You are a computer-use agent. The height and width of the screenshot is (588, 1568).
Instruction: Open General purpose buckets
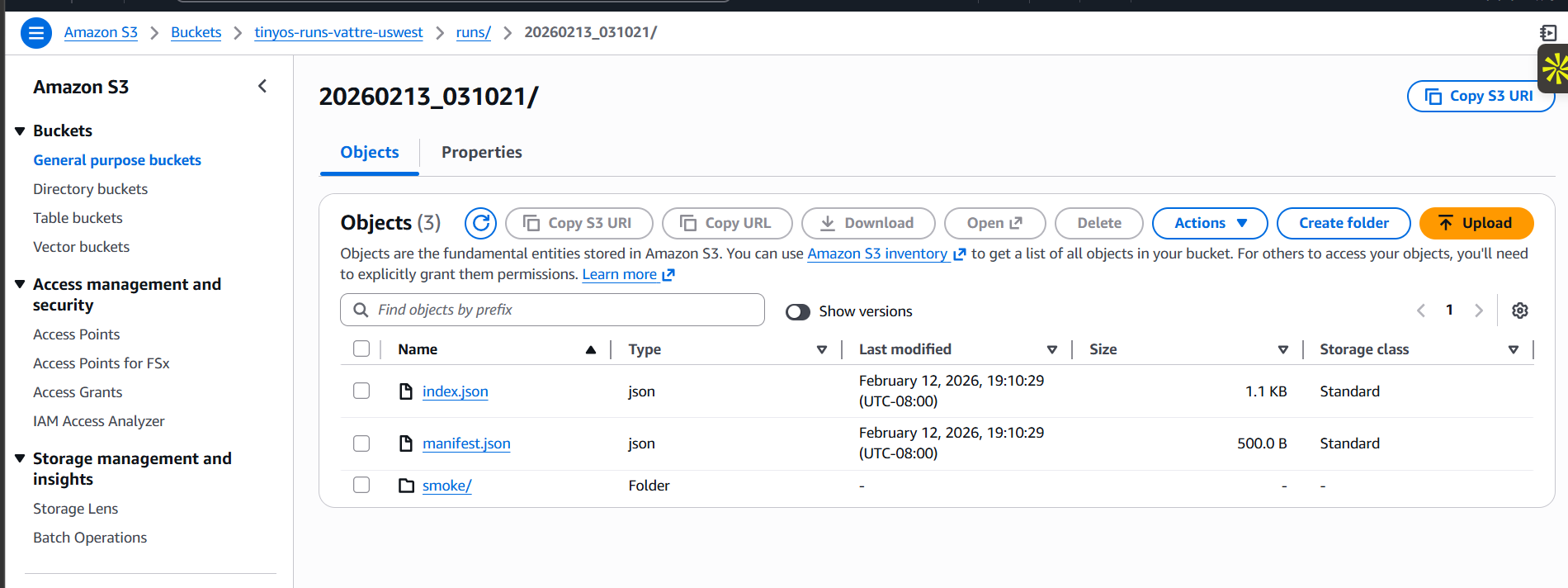[117, 160]
